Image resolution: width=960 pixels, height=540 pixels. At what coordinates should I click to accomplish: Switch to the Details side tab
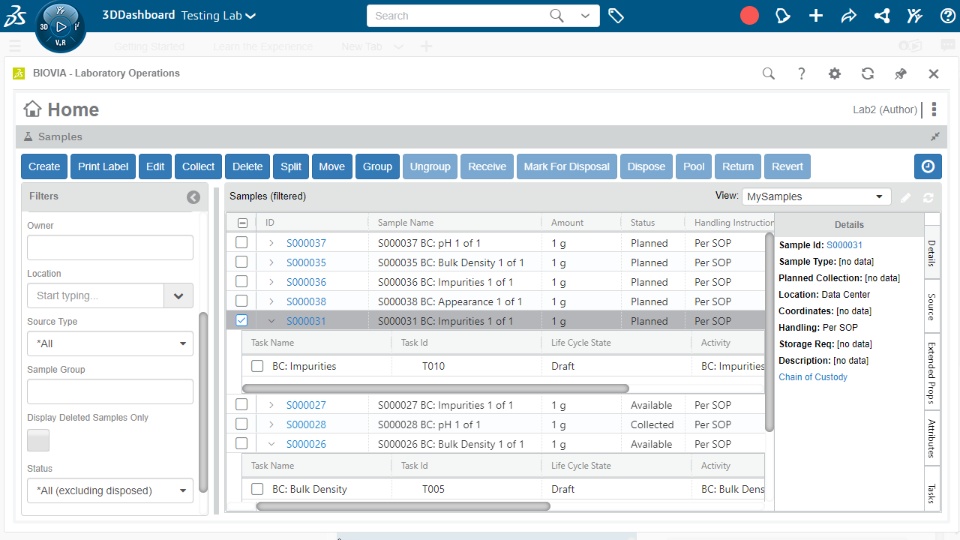[x=931, y=253]
